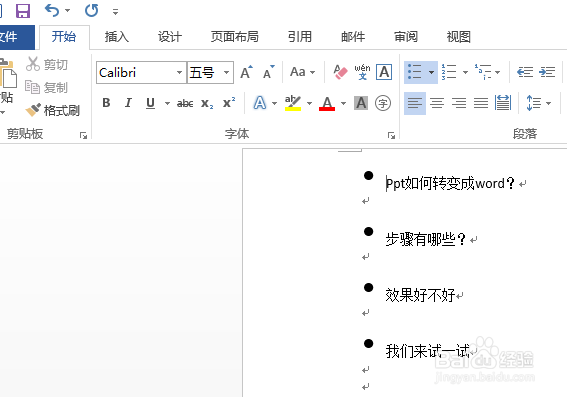Click the Calibri font name box
This screenshot has height=397, width=567.
[x=137, y=73]
